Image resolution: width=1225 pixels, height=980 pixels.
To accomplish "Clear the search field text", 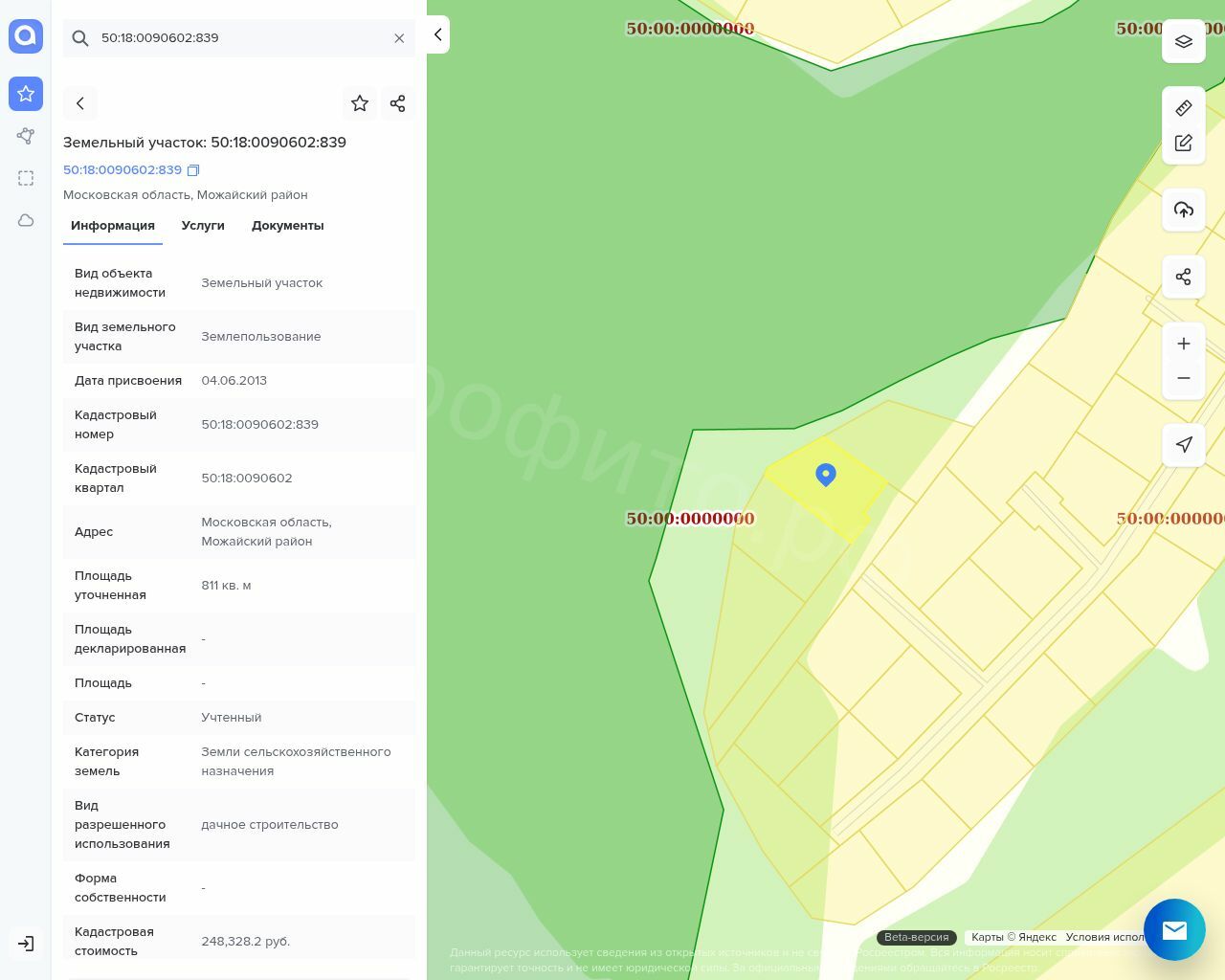I will click(399, 38).
